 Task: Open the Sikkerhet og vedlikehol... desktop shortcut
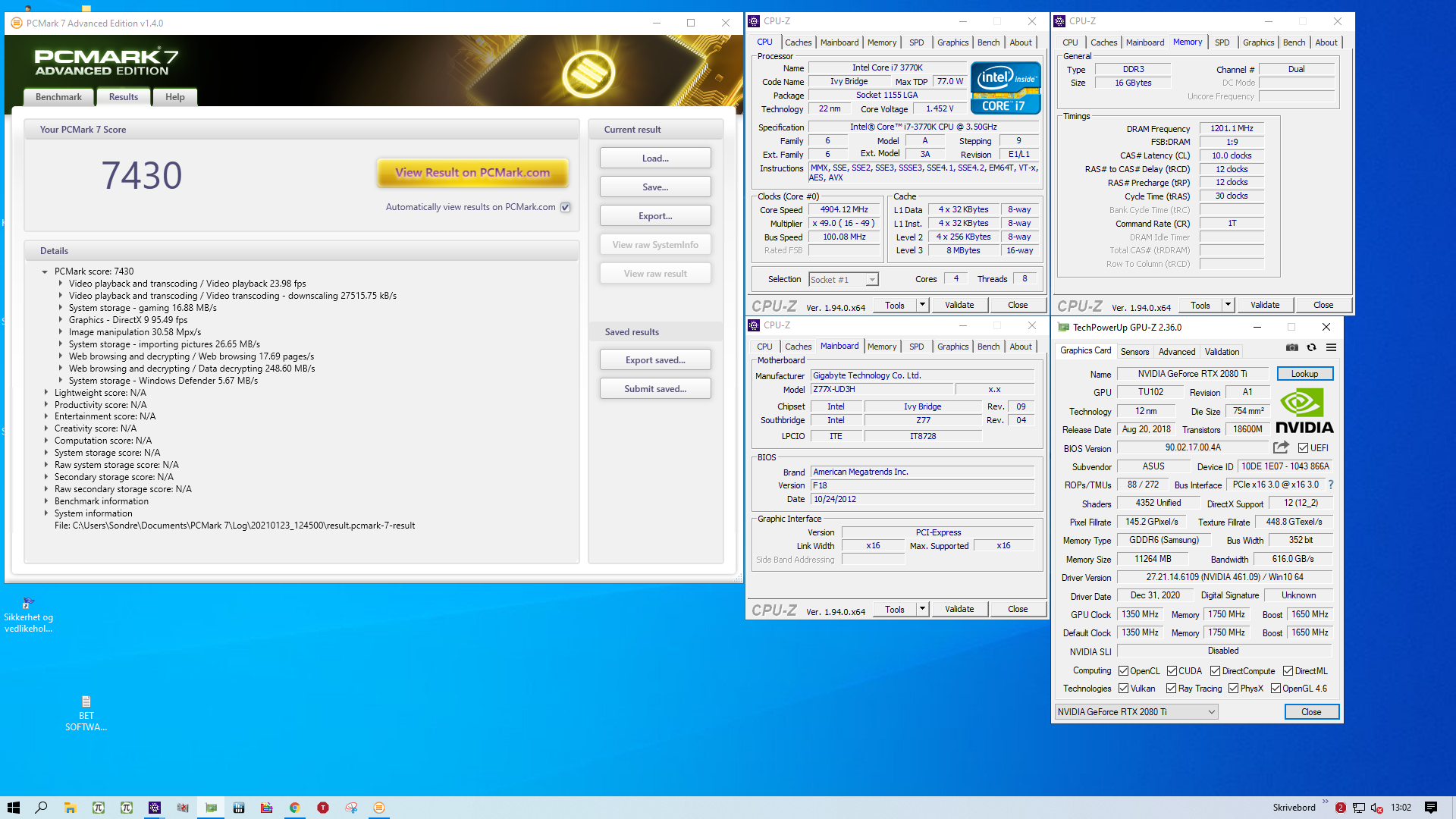pos(28,615)
